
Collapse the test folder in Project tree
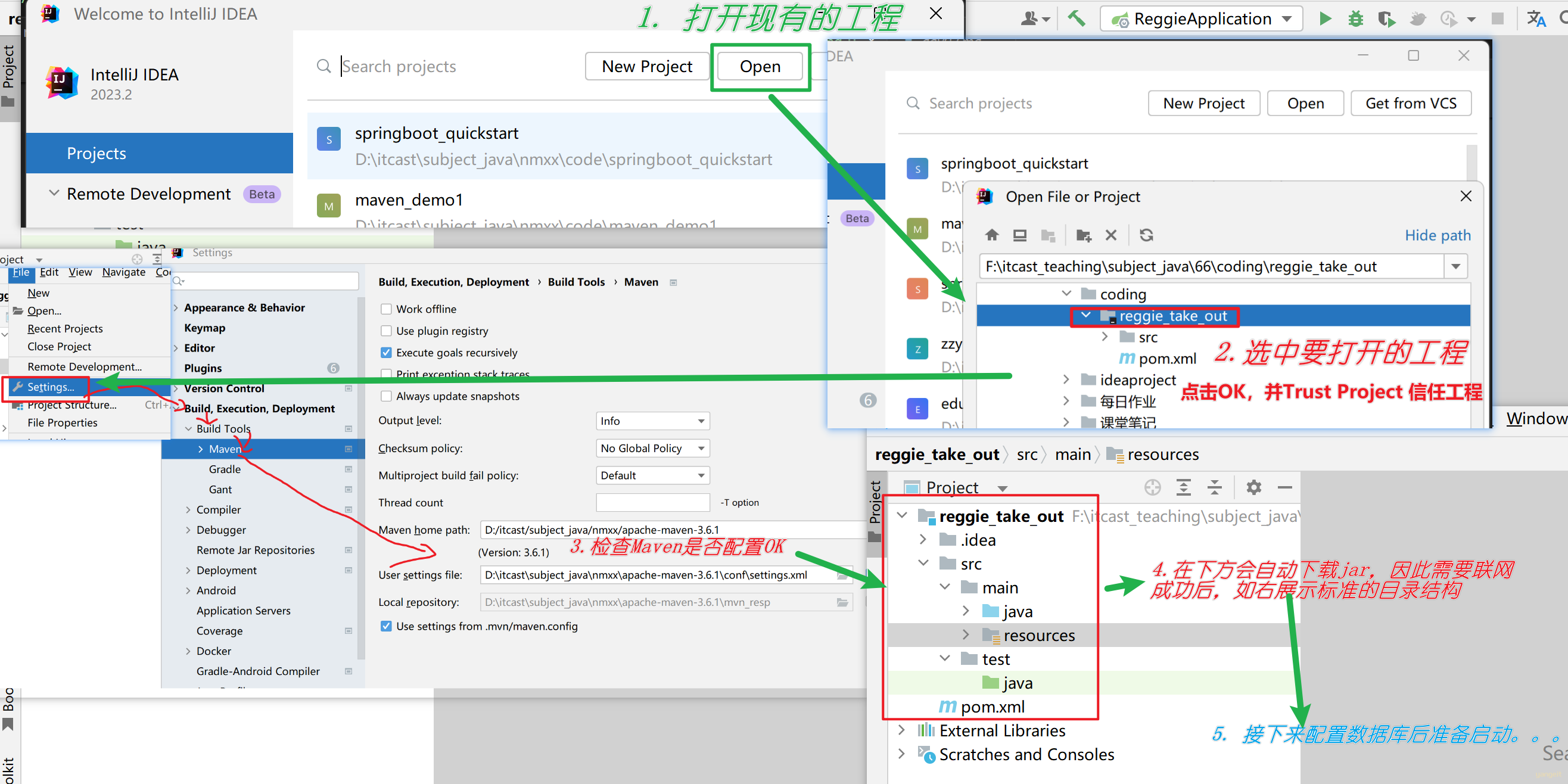[945, 659]
